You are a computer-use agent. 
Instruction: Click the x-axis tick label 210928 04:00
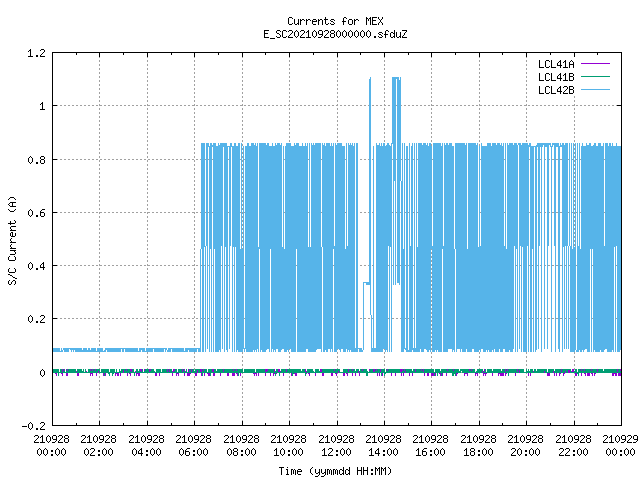point(146,446)
